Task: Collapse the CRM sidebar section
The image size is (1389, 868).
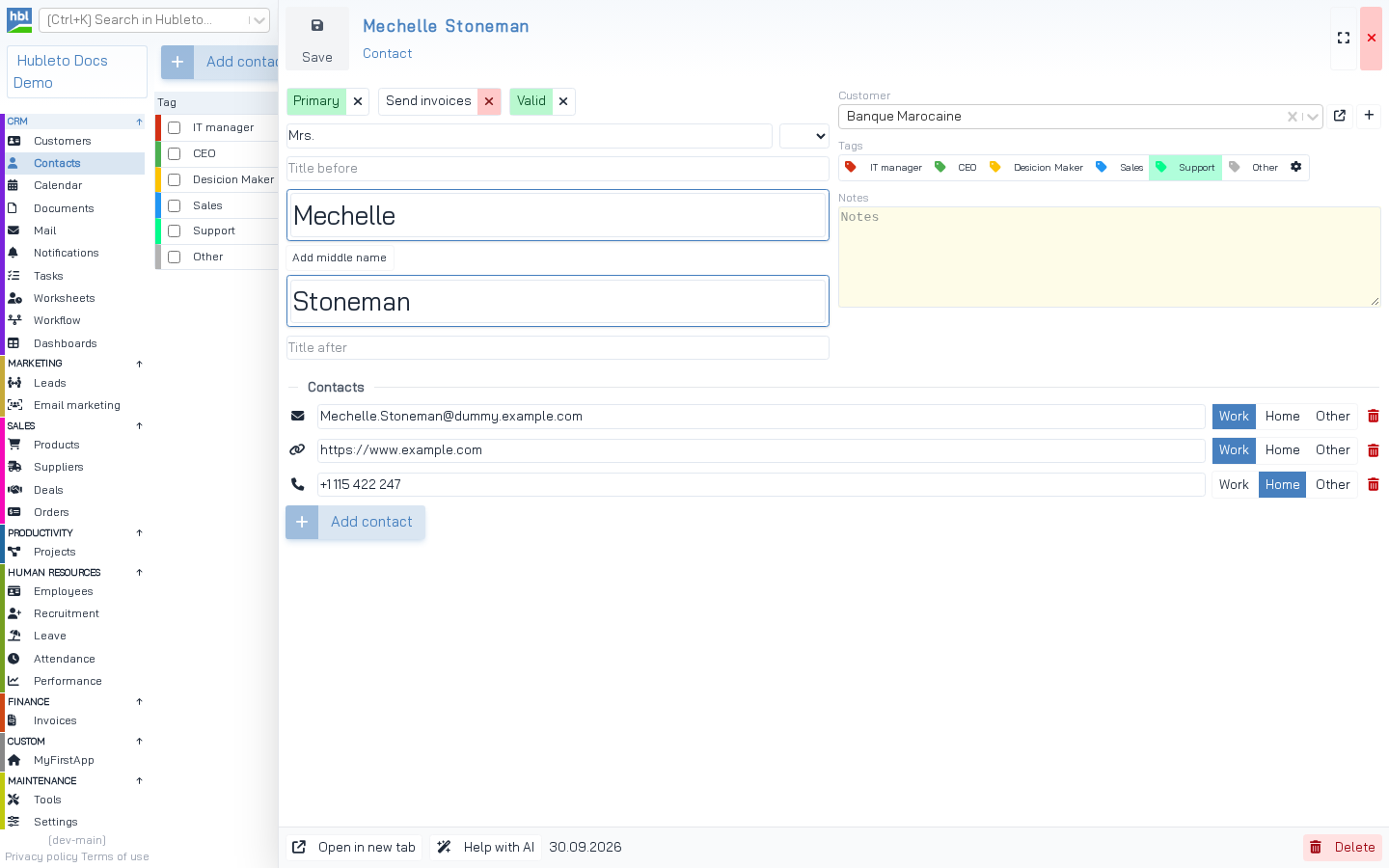Action: click(140, 122)
